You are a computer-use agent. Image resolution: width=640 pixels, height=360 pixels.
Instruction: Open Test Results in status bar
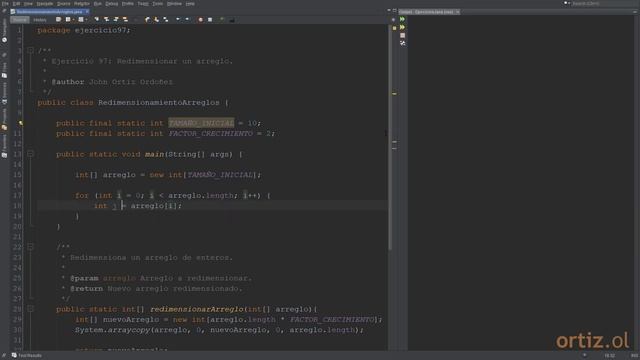pyautogui.click(x=27, y=356)
